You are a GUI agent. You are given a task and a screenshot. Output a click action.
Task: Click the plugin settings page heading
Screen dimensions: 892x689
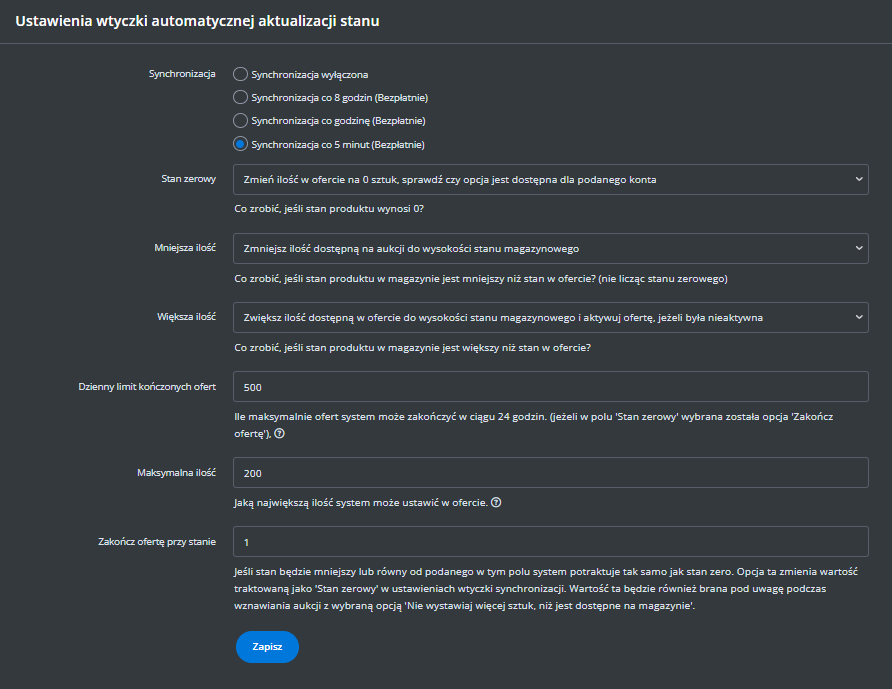(197, 20)
